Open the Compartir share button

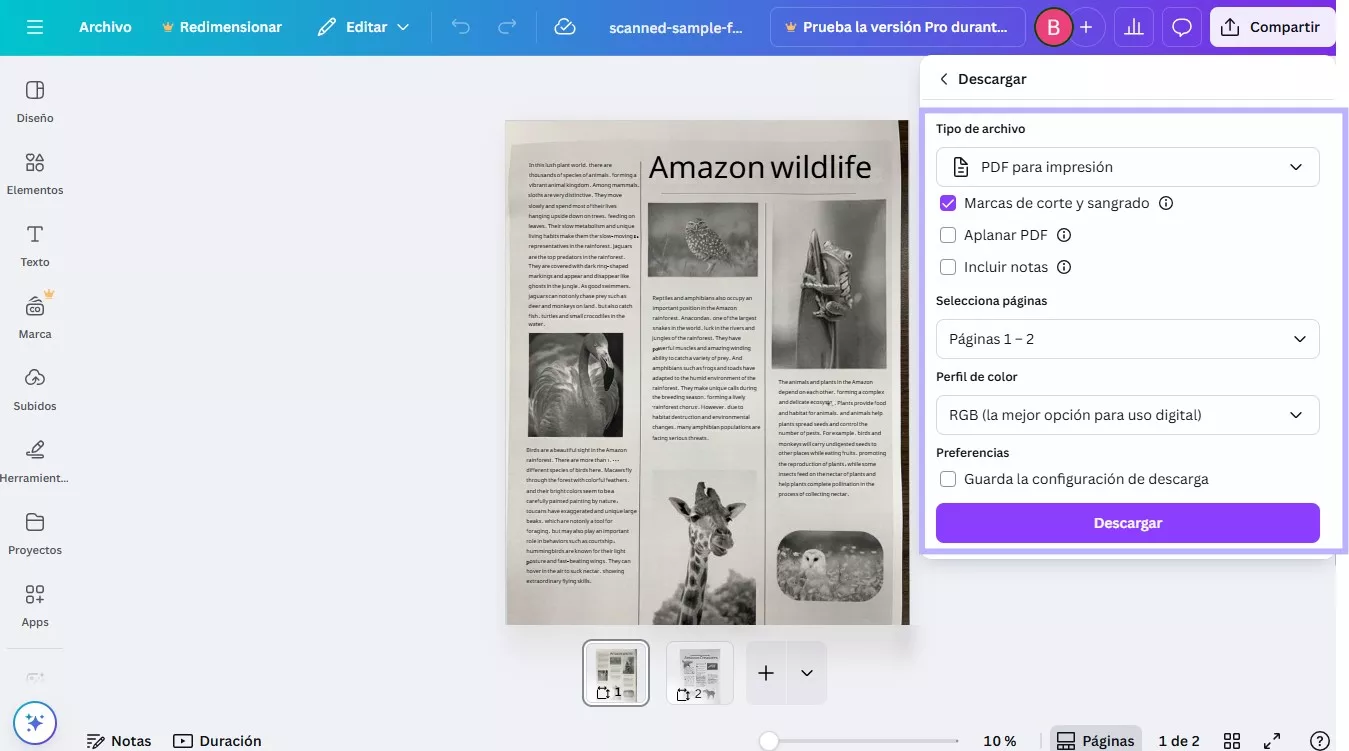(1272, 27)
